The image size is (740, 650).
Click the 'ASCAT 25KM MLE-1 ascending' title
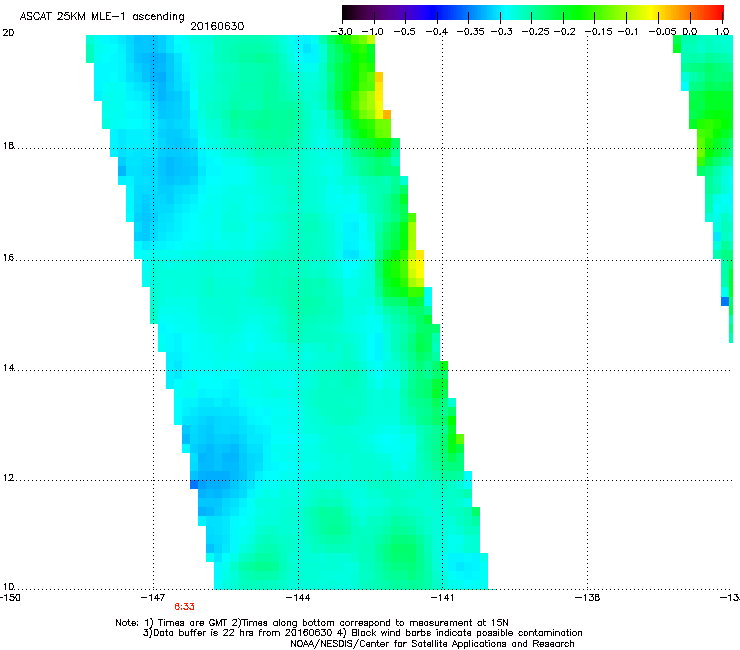[102, 17]
